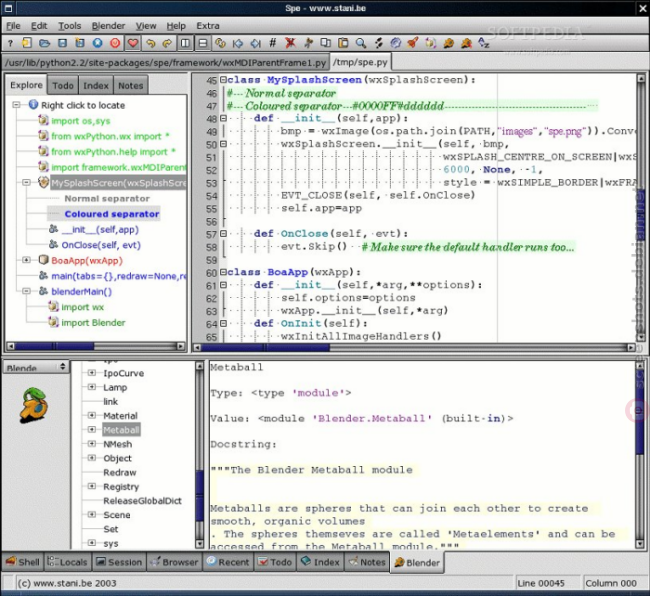Image resolution: width=650 pixels, height=596 pixels.
Task: Open the Extra menu
Action: click(208, 26)
